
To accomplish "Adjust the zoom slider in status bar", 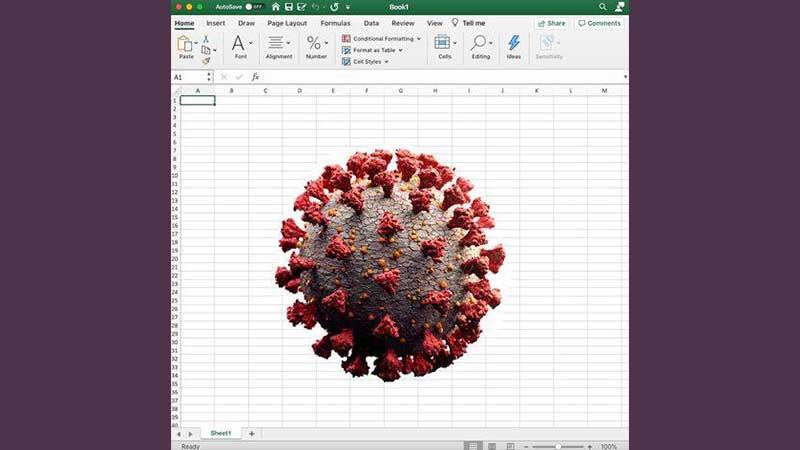I will click(558, 446).
